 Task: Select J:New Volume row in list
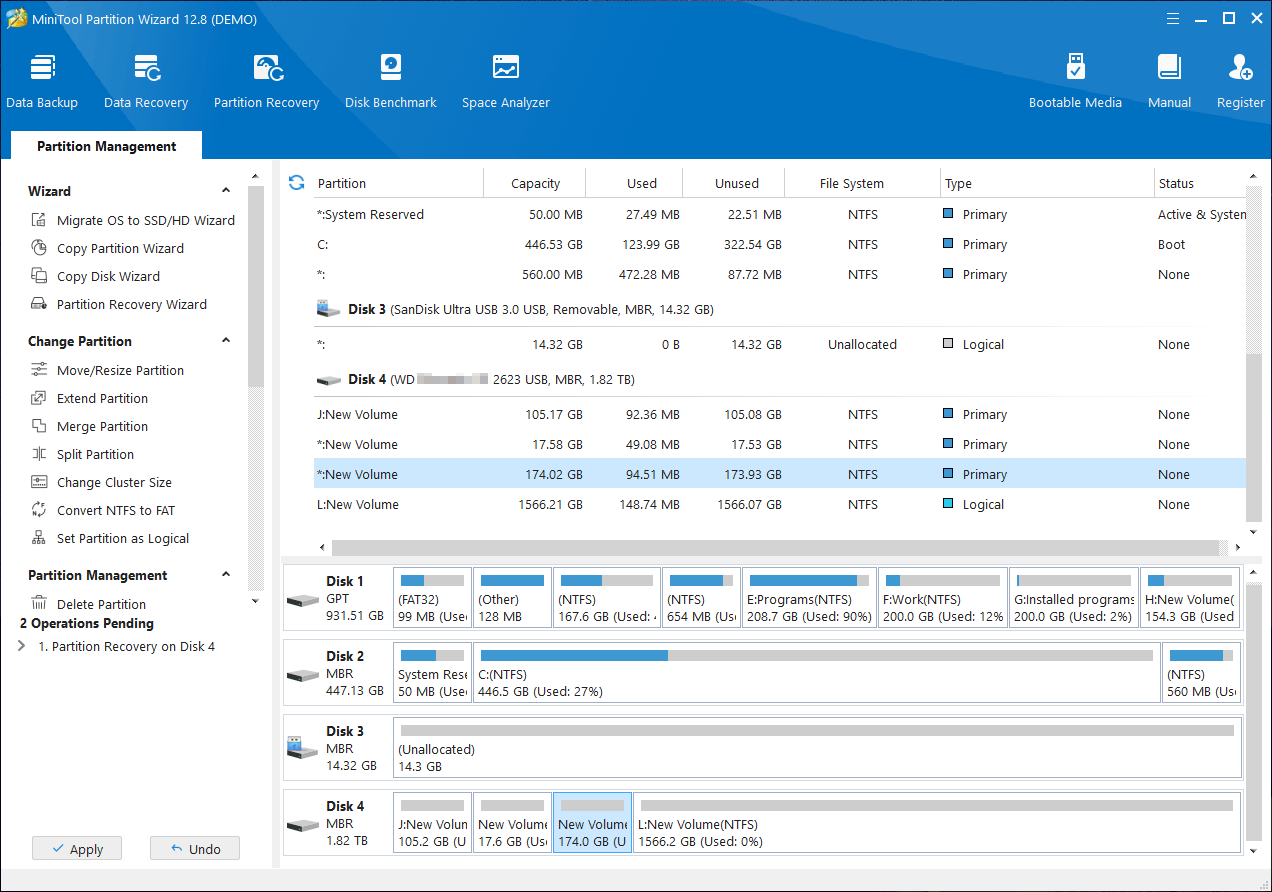780,414
